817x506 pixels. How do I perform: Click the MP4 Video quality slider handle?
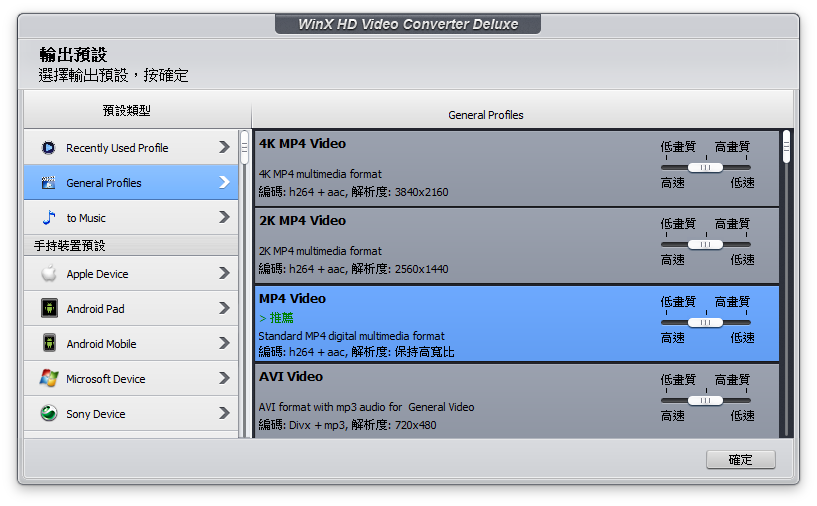click(x=705, y=323)
